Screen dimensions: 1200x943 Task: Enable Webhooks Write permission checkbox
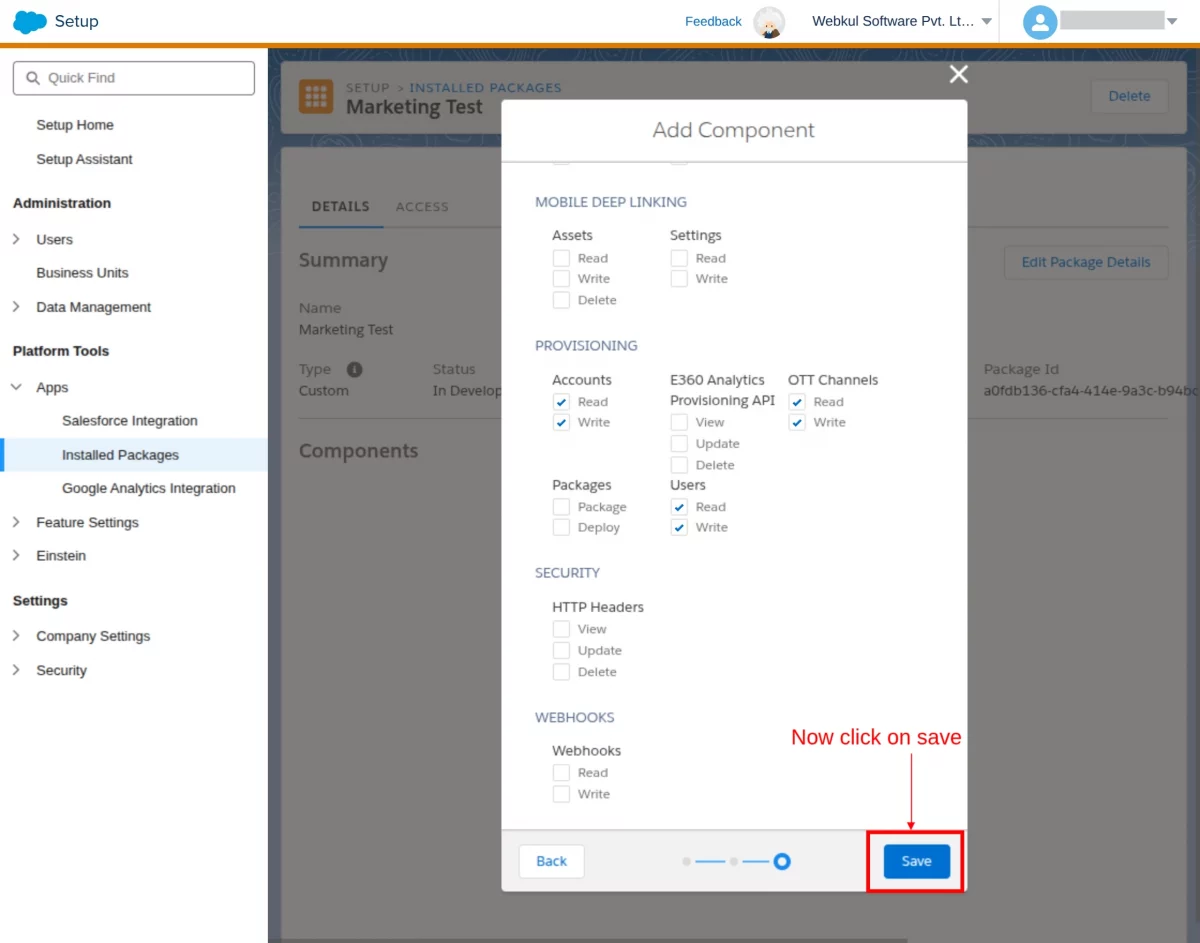click(x=561, y=794)
